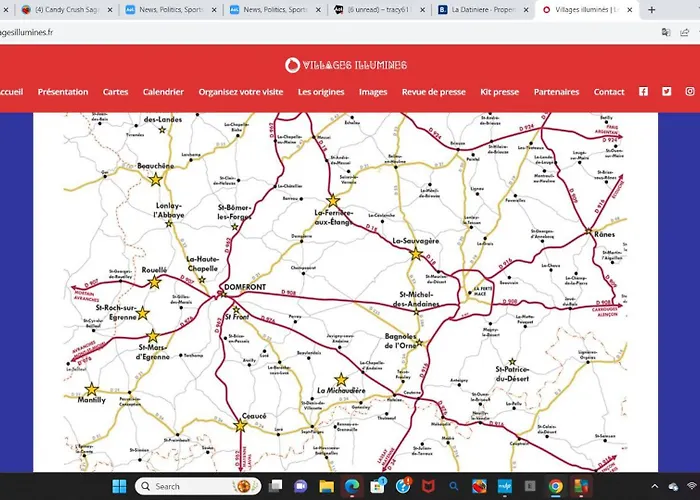Screen dimensions: 700x500
Task: Open Microsoft Edge from the taskbar
Action: pos(352,486)
